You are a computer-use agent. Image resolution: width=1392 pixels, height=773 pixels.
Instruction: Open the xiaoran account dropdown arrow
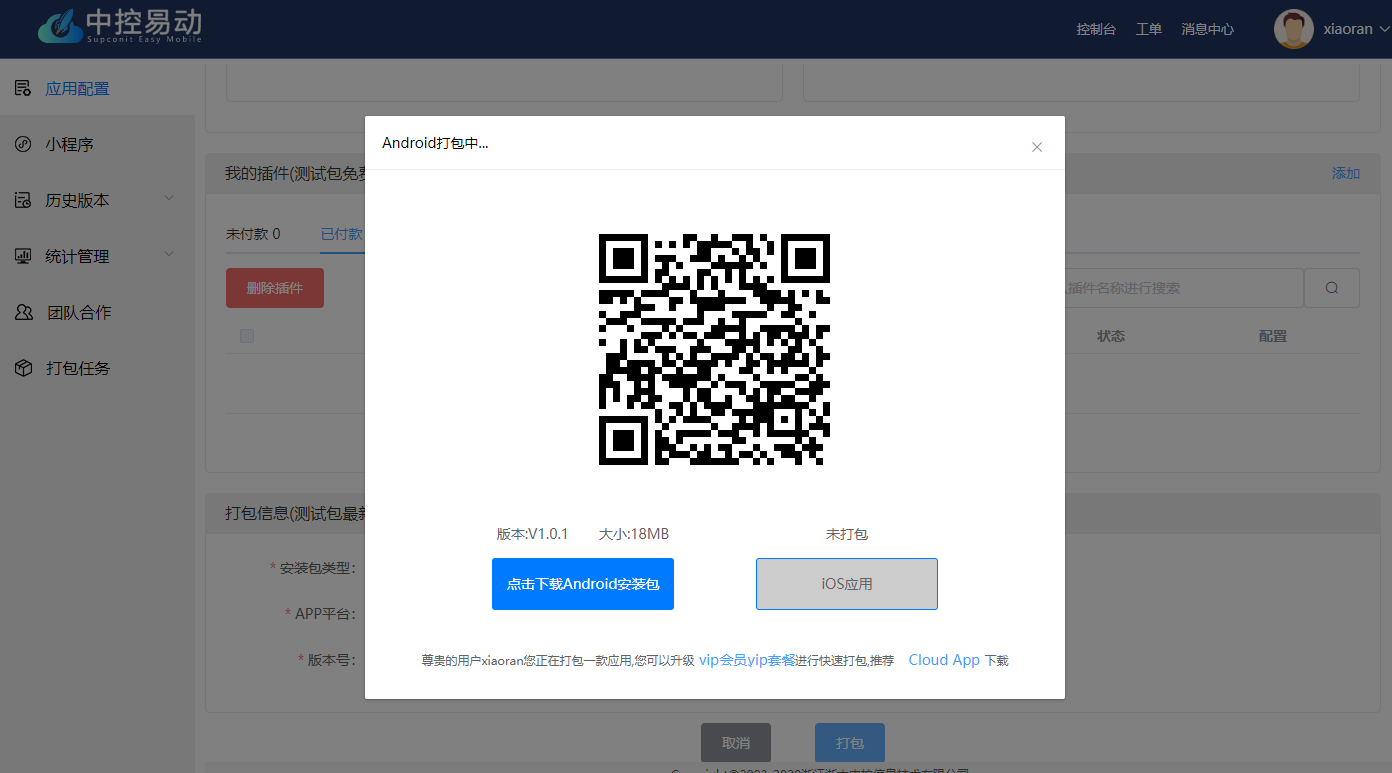tap(1384, 29)
